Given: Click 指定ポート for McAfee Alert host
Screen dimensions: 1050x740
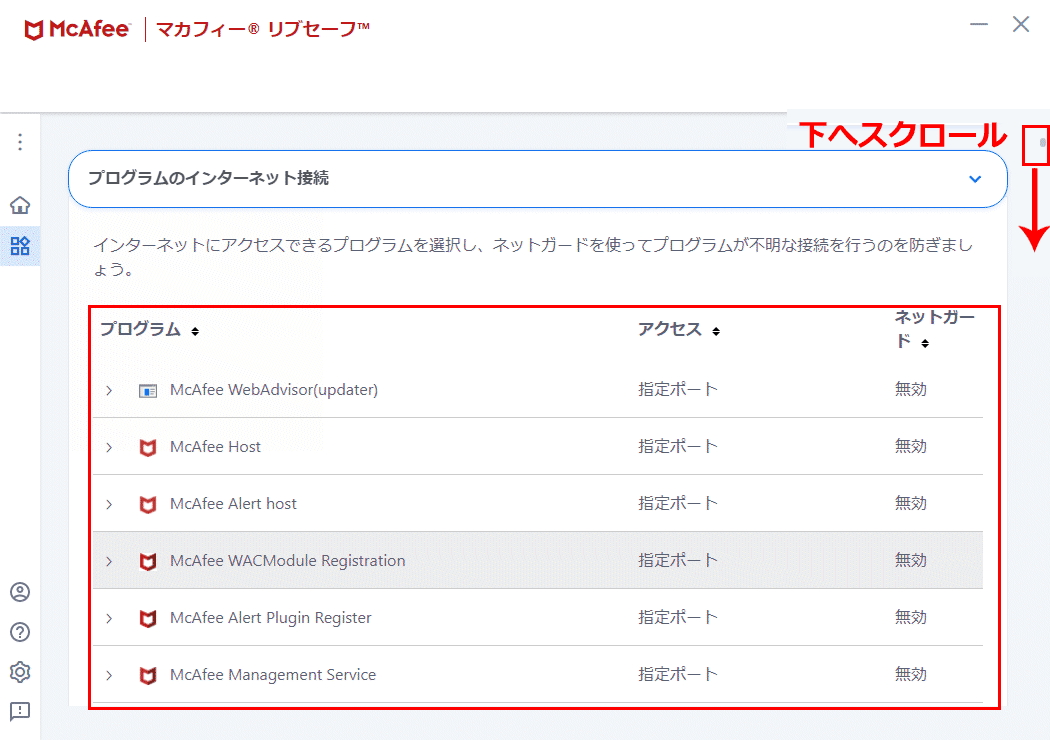Looking at the screenshot, I should click(x=678, y=503).
